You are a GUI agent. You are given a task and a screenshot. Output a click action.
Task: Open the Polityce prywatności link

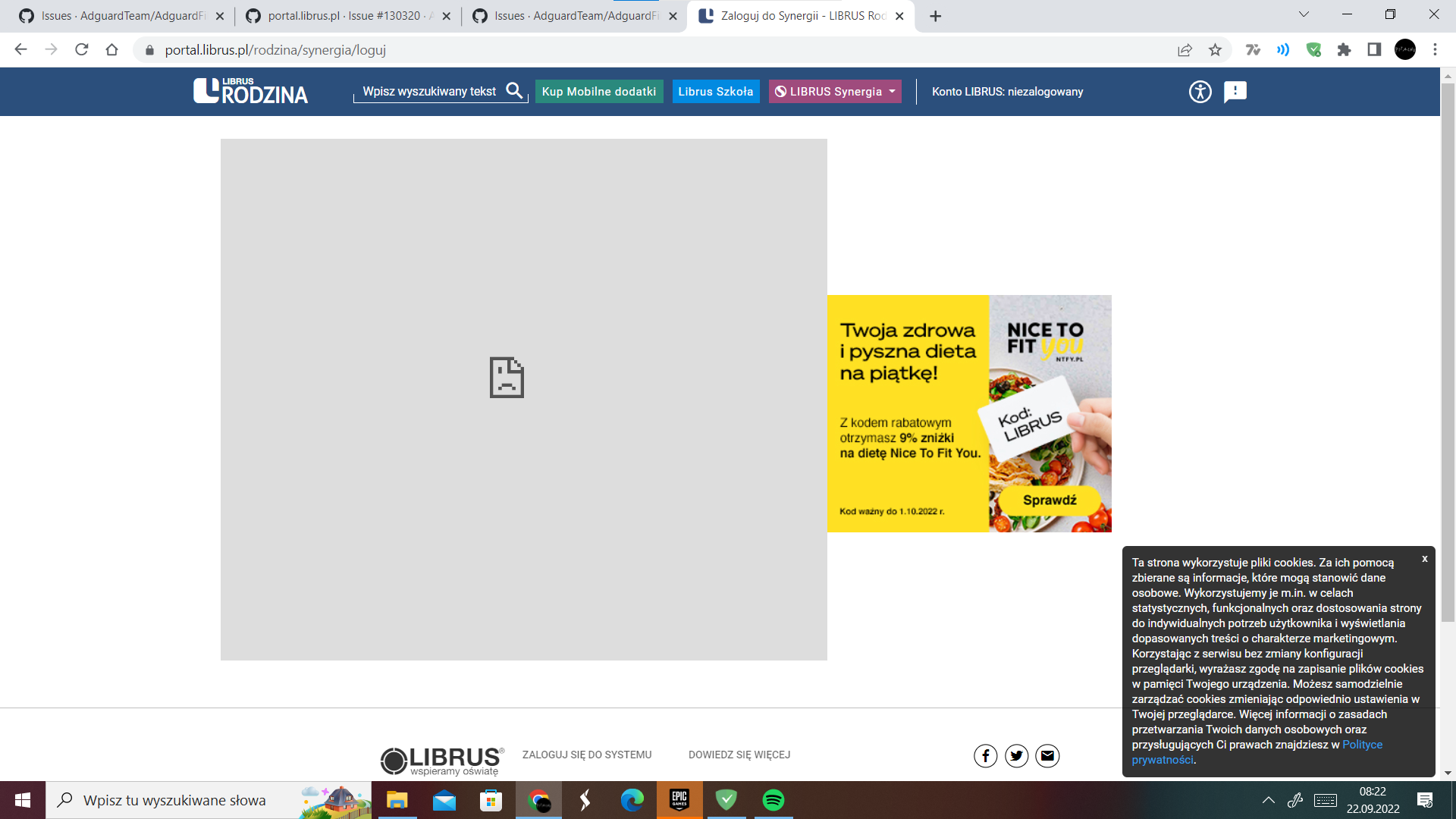pos(1362,745)
